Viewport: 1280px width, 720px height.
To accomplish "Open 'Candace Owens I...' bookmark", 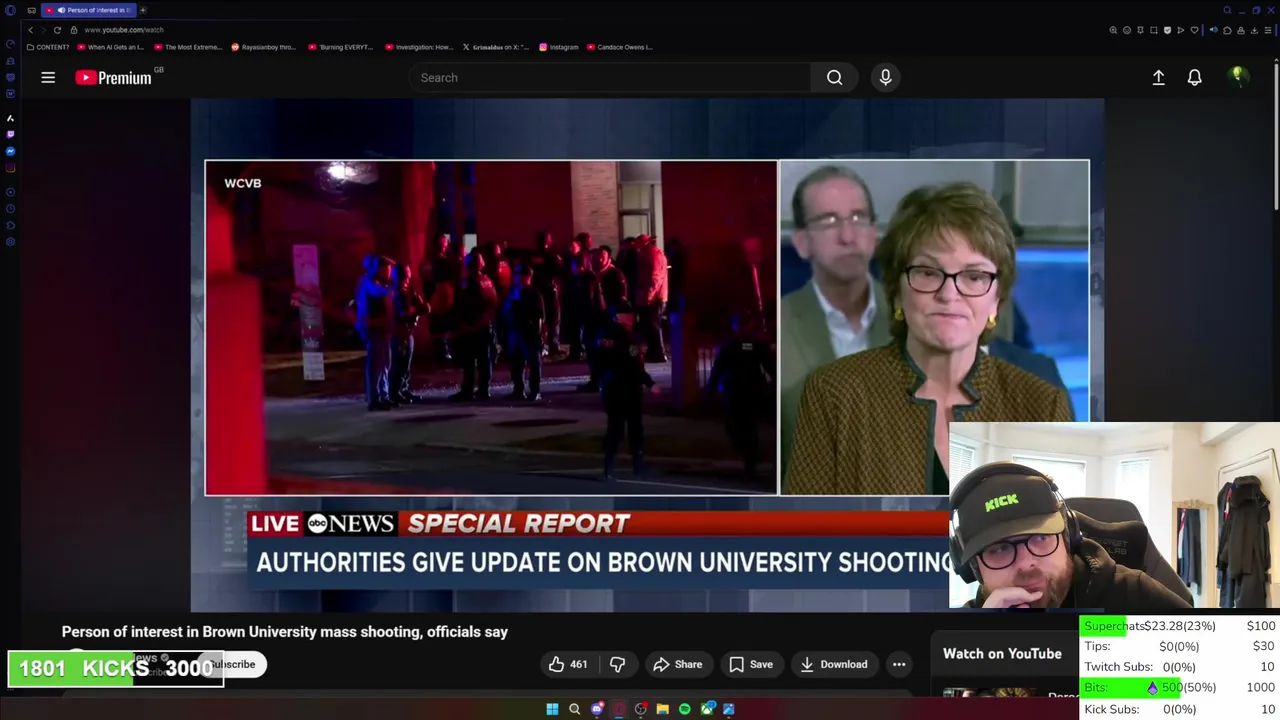I will 621,47.
